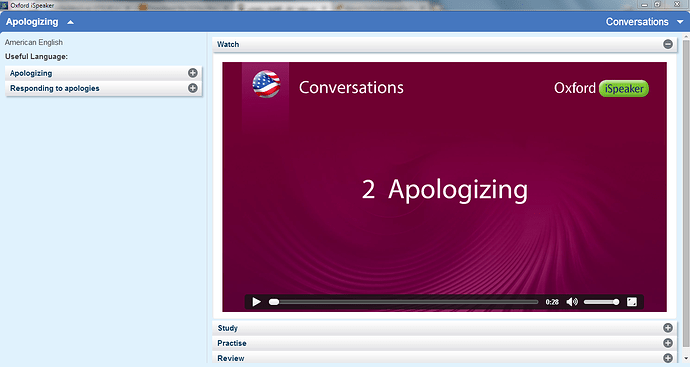Click the Apologizing language row

tap(103, 73)
